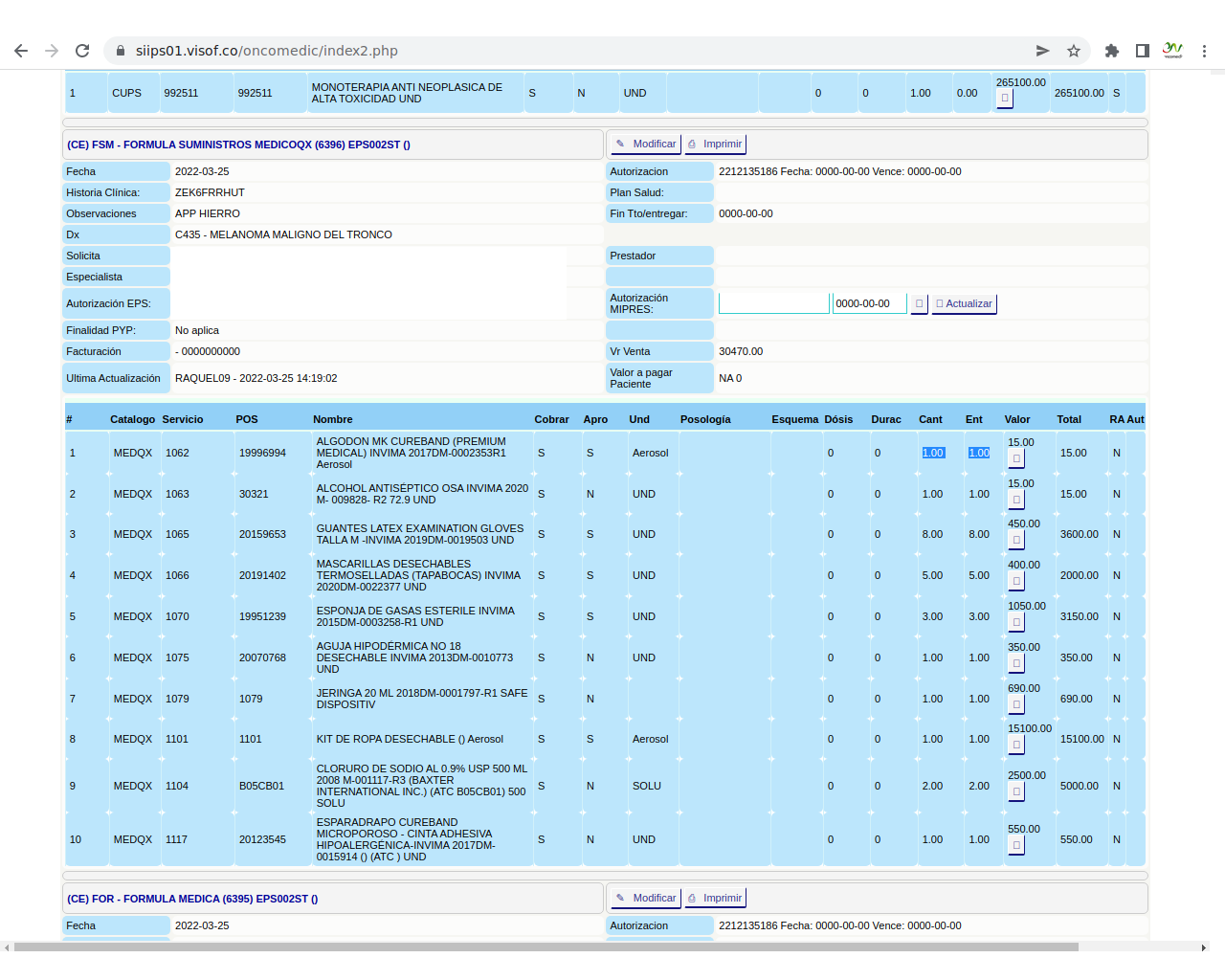This screenshot has height=980, width=1225.
Task: Click the address bar URL field
Action: 574,51
